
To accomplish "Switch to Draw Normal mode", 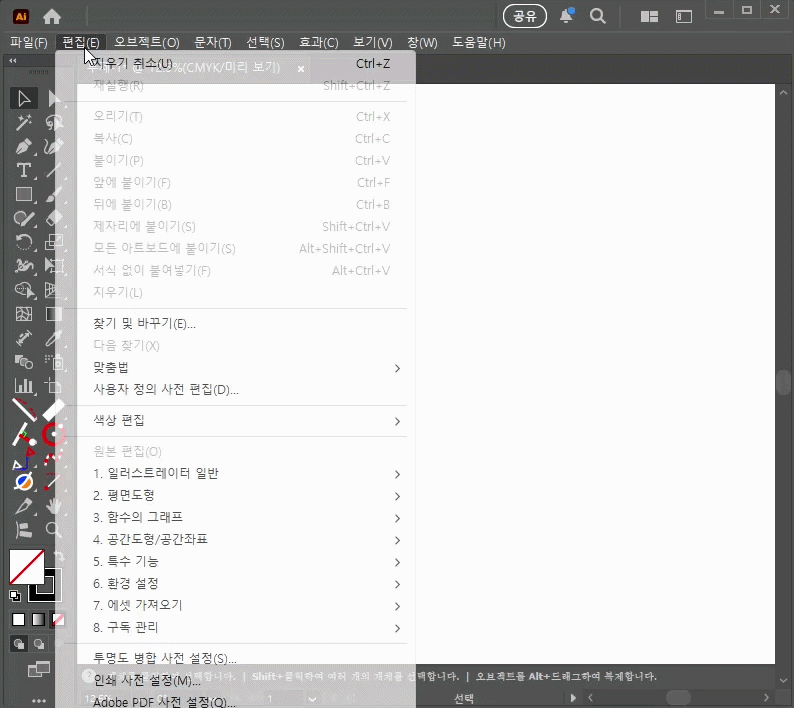I will tap(19, 644).
